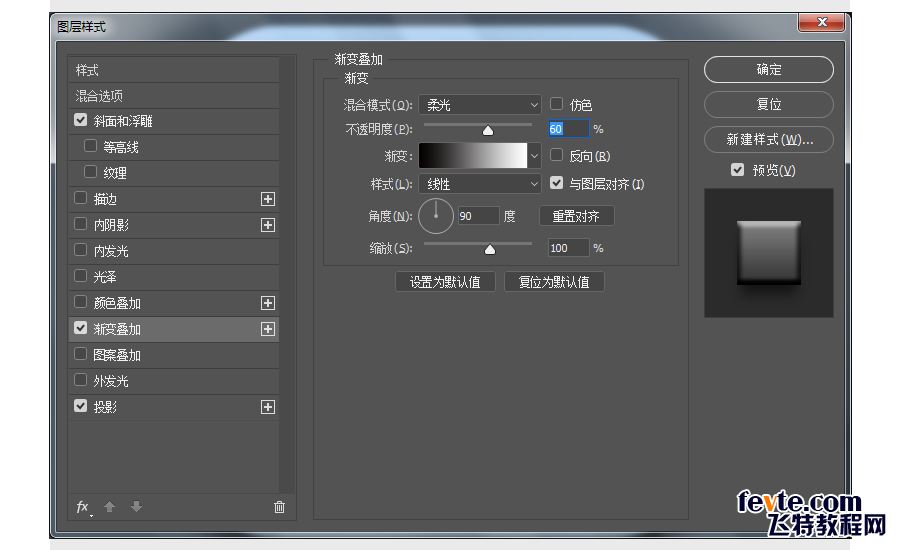Click the move effect up arrow
This screenshot has height=550, width=900.
[x=110, y=507]
